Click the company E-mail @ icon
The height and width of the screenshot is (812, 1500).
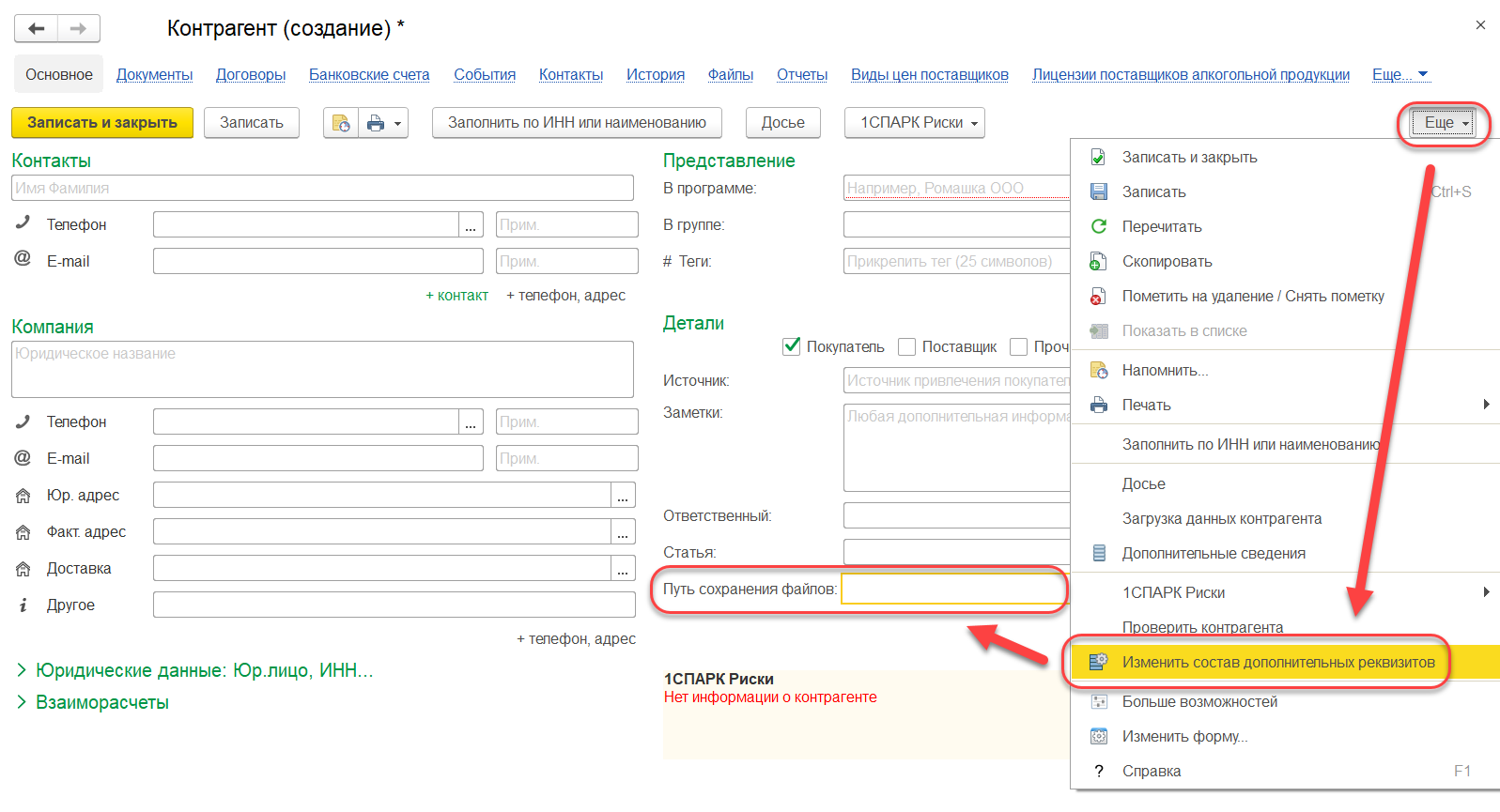click(x=23, y=457)
